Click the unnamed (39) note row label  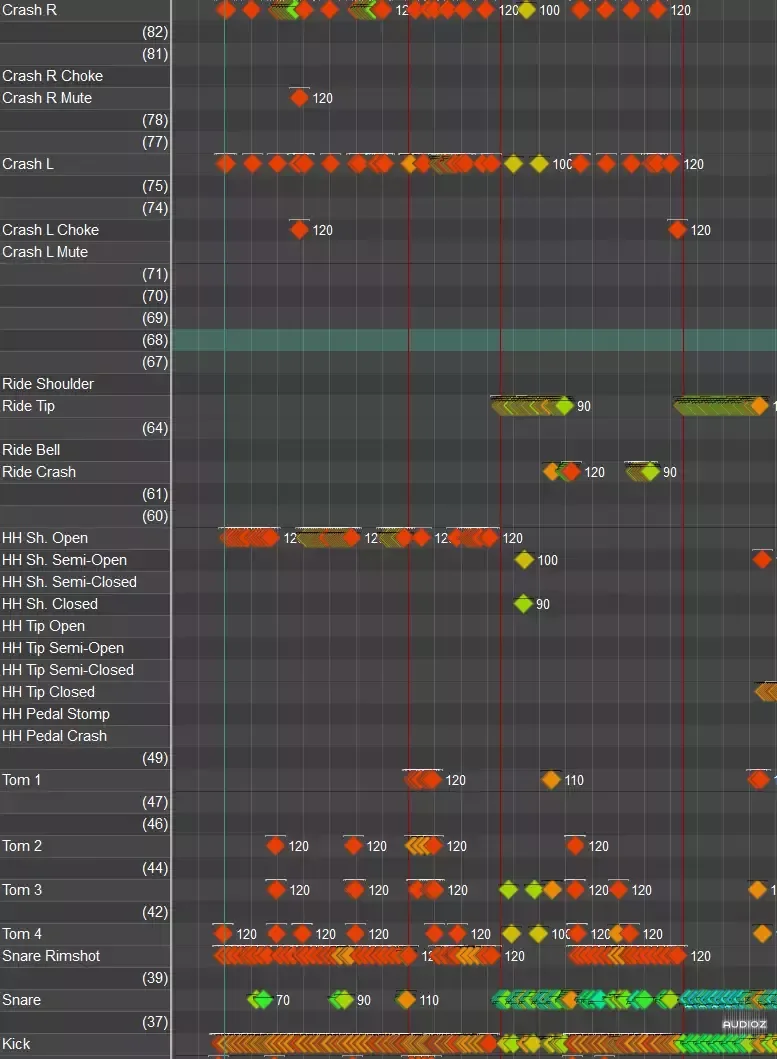click(x=155, y=978)
